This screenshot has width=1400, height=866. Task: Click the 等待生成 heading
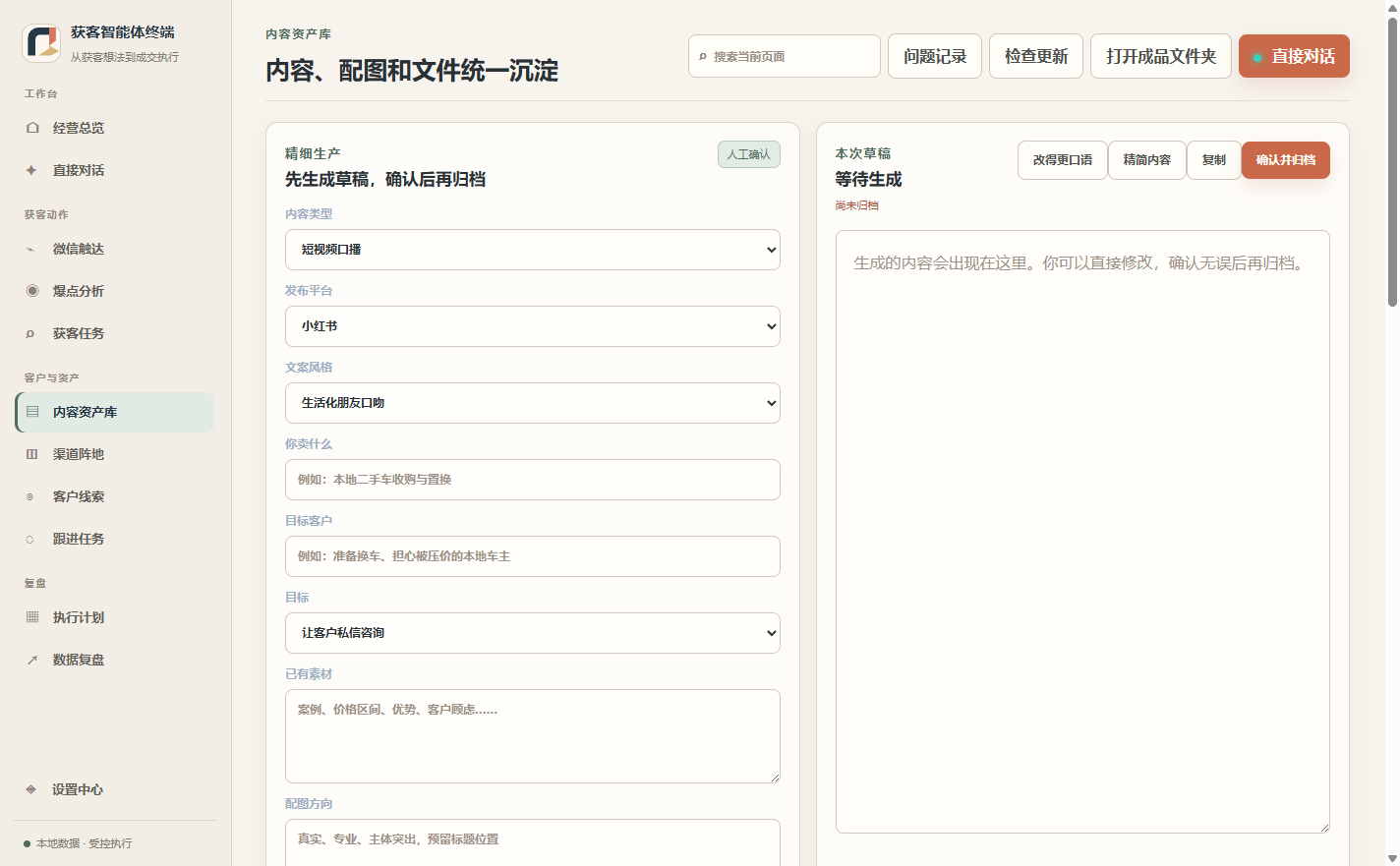pos(868,179)
